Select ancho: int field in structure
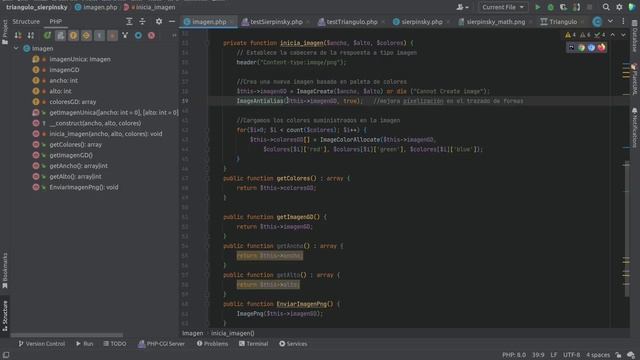 [x=64, y=80]
